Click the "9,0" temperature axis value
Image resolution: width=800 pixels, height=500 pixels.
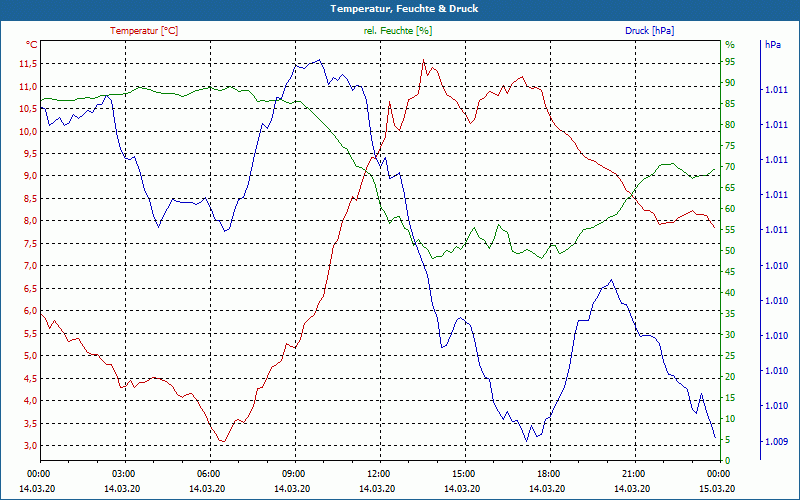(x=30, y=176)
